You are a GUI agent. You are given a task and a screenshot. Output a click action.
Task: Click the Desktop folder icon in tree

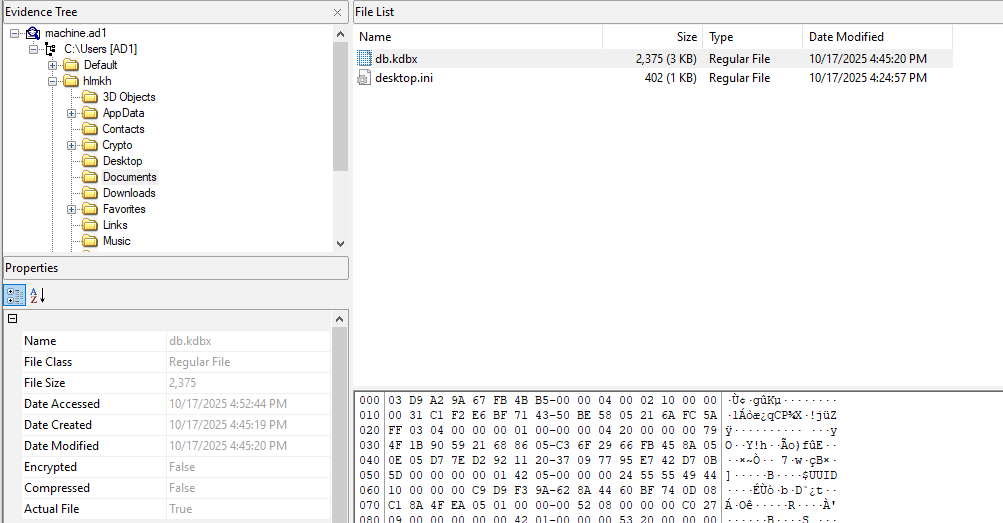click(x=90, y=161)
